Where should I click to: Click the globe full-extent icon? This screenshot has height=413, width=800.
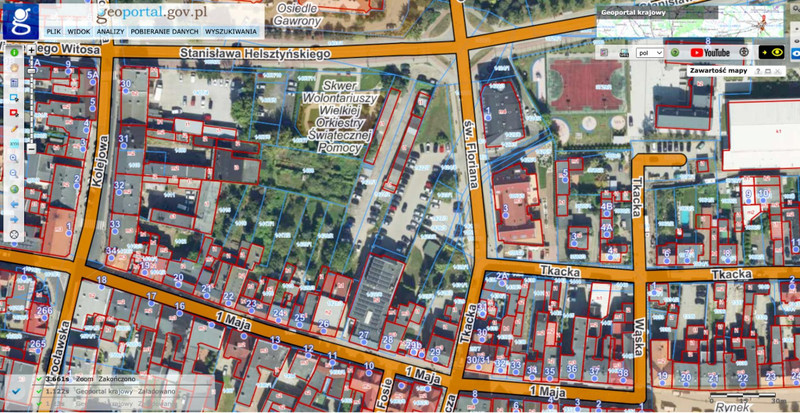coord(15,188)
